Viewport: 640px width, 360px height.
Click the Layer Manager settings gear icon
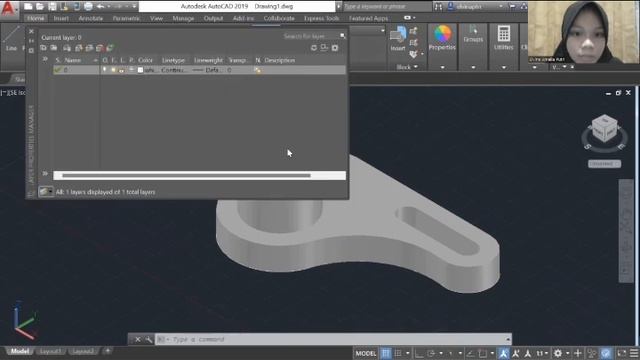click(335, 48)
